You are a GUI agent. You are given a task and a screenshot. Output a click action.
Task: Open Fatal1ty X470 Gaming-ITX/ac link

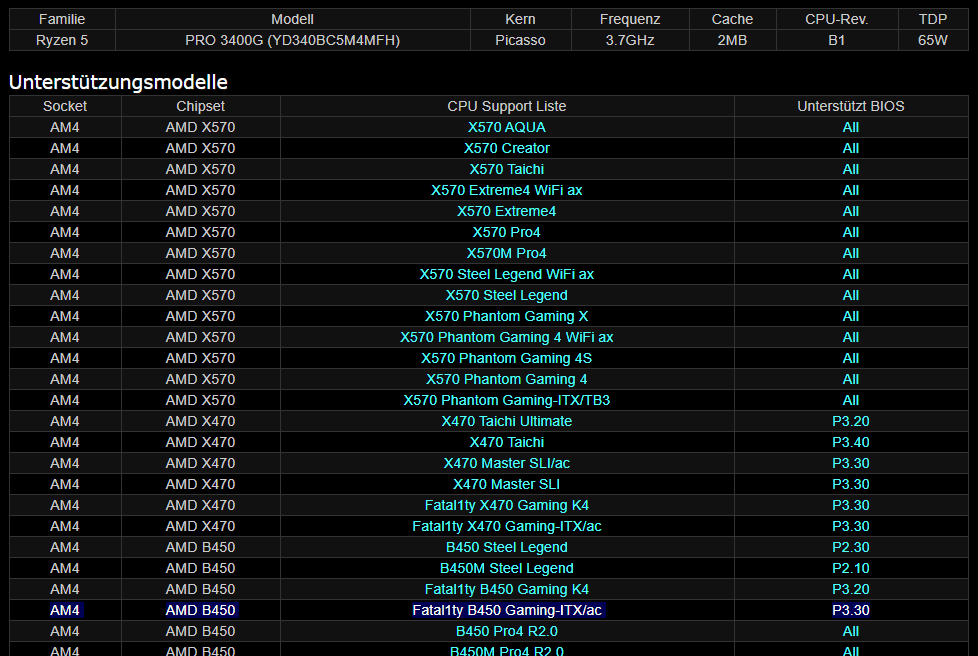pos(506,526)
